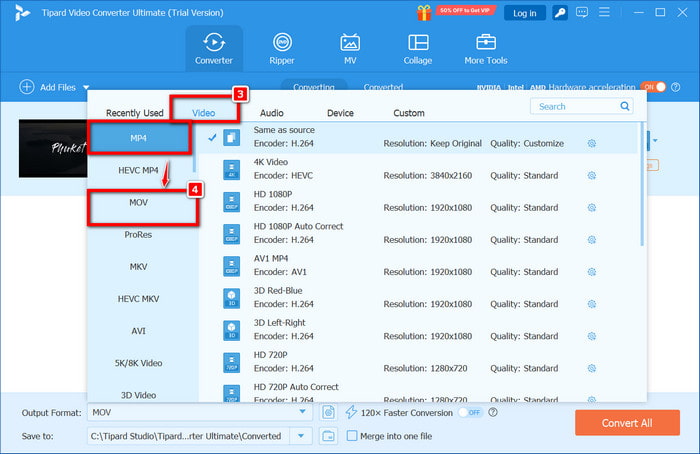The width and height of the screenshot is (700, 454).
Task: Open the Ripper module
Action: (282, 49)
